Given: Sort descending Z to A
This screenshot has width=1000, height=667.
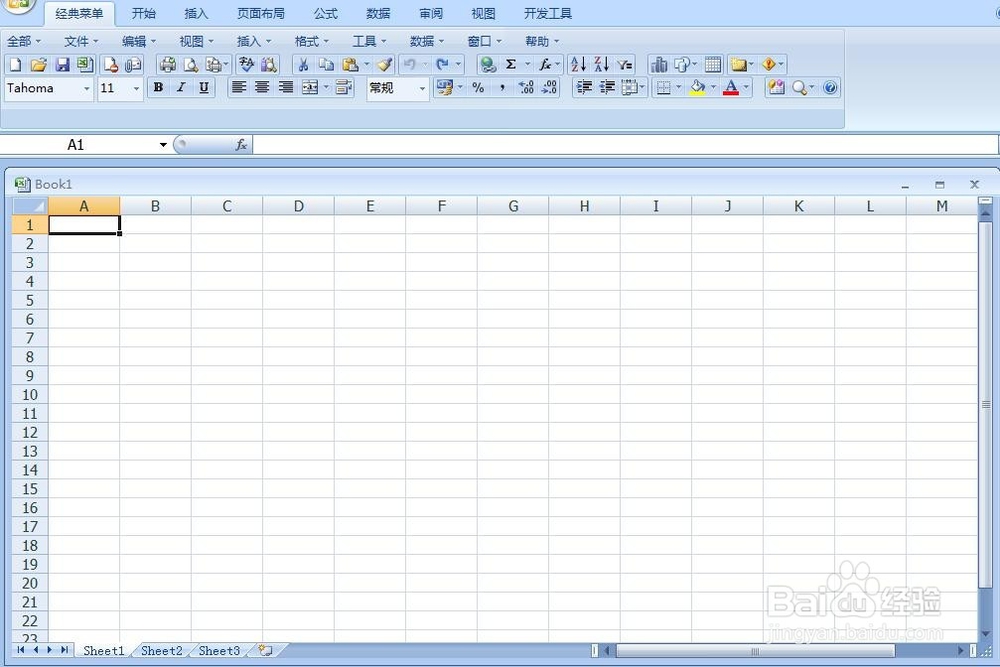Looking at the screenshot, I should coord(601,64).
